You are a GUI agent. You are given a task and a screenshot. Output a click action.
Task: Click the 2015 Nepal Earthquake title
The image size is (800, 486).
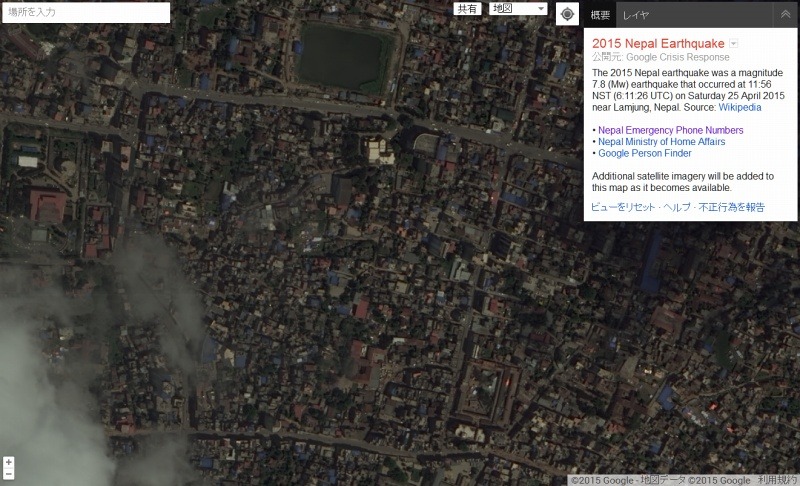pyautogui.click(x=658, y=43)
